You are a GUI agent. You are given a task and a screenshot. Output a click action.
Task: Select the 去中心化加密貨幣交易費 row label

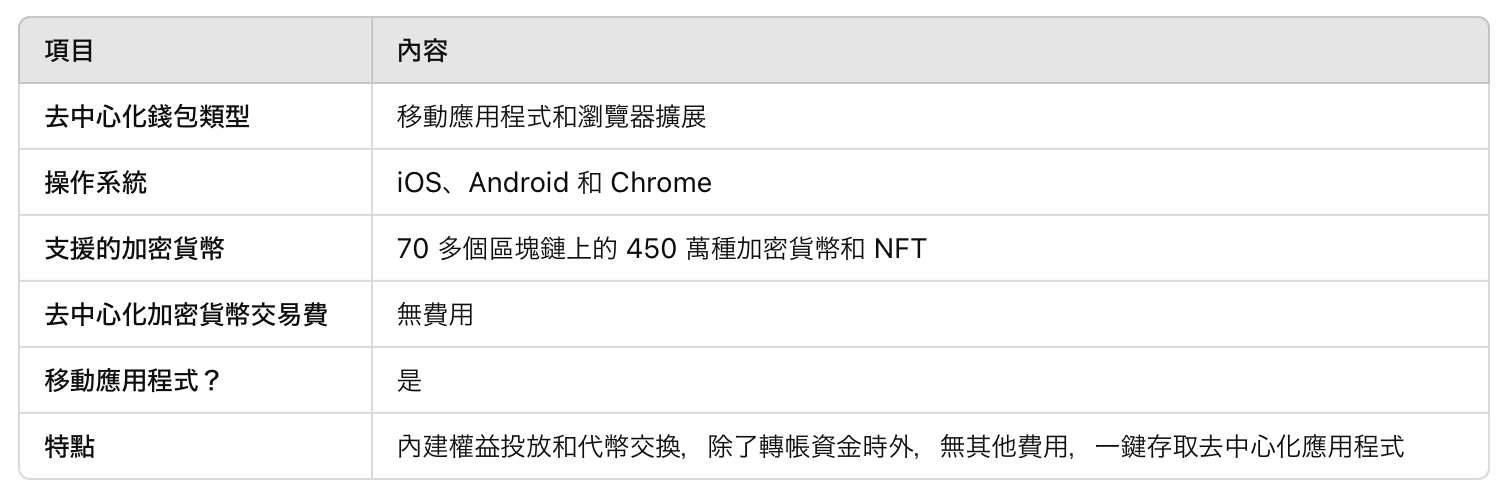pos(186,315)
